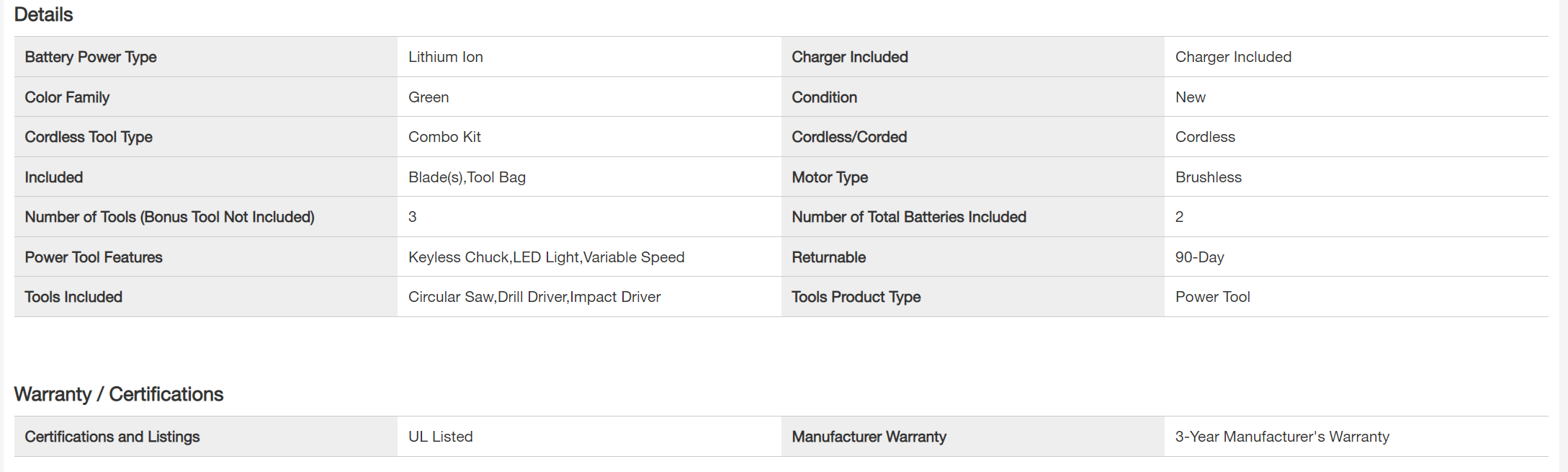Click the Cordless/Corded label

849,137
